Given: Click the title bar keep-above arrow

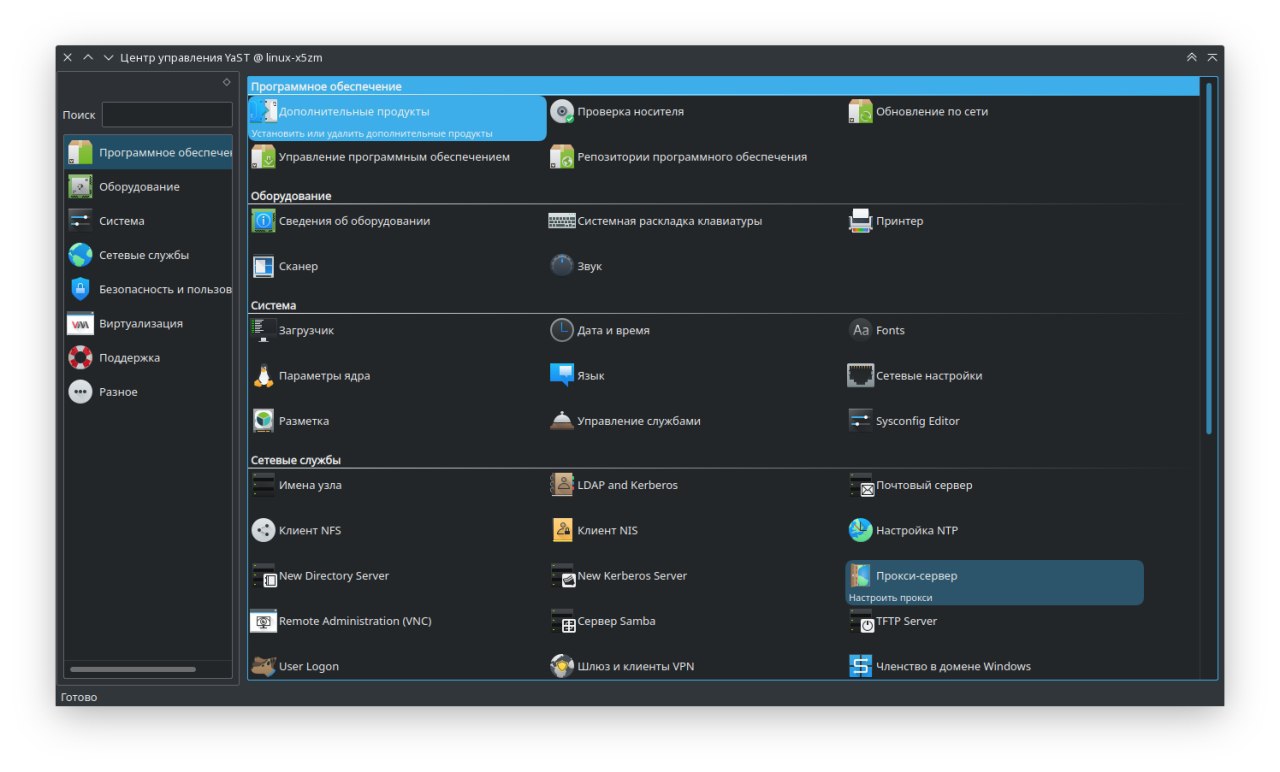Looking at the screenshot, I should click(88, 58).
